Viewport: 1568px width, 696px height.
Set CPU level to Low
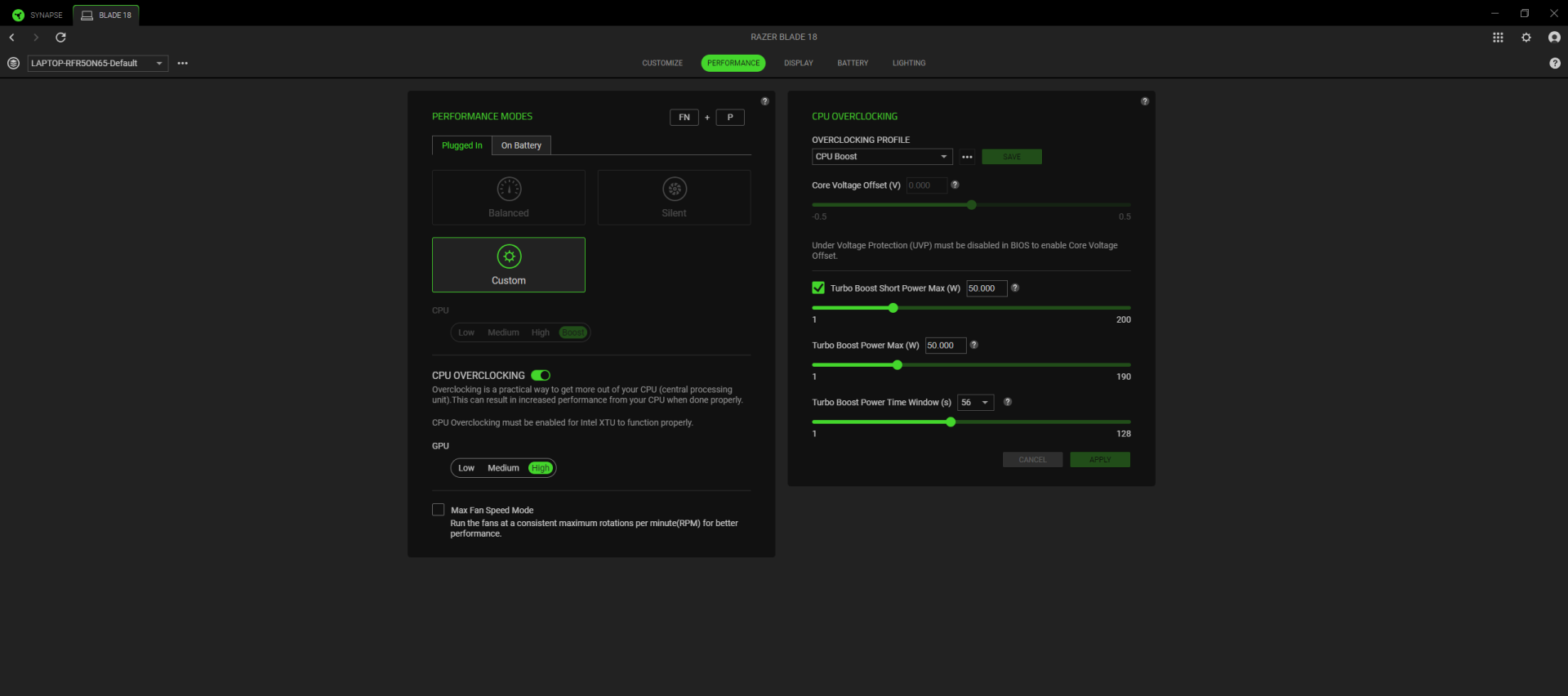point(466,332)
